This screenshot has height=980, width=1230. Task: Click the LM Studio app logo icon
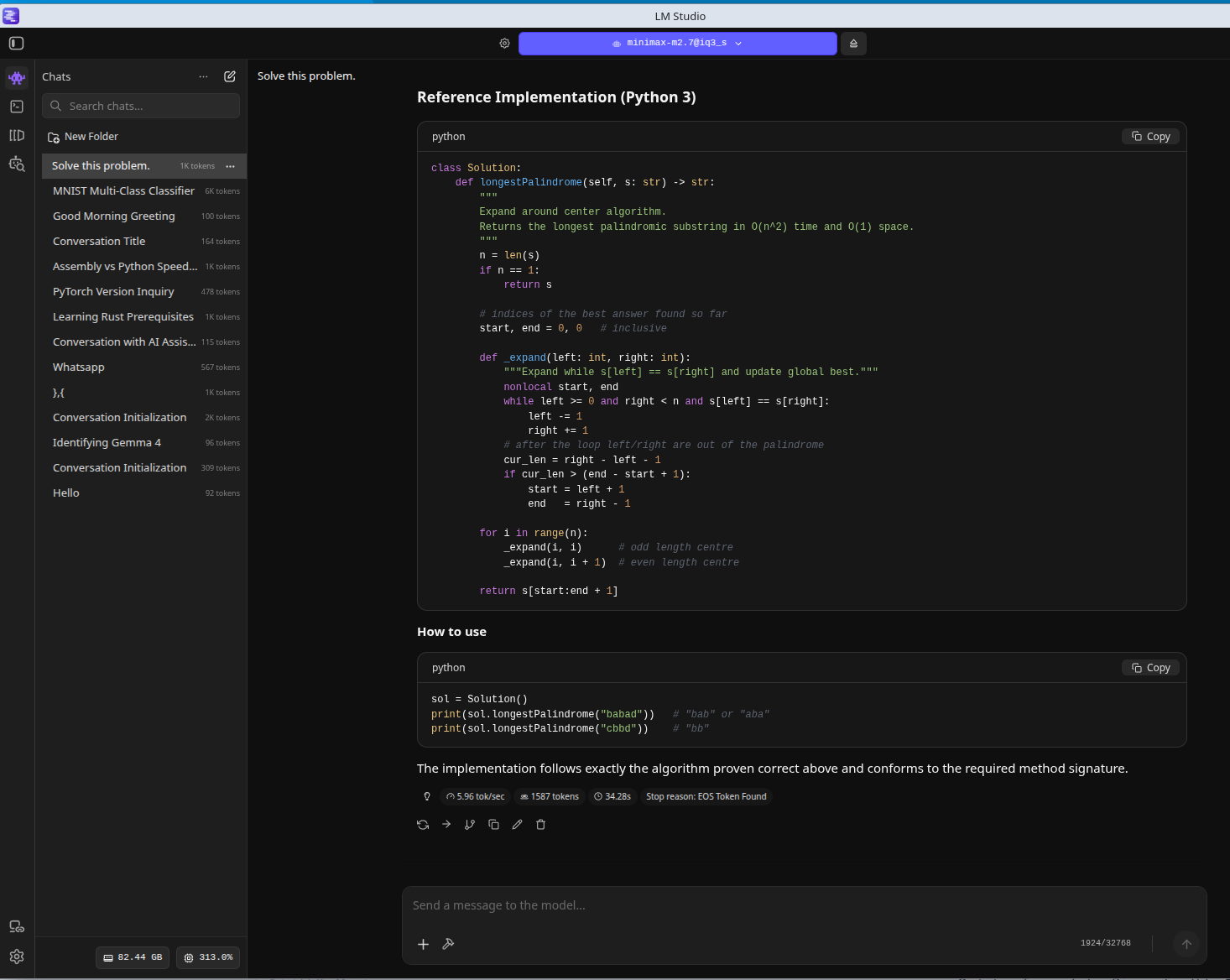pyautogui.click(x=11, y=16)
